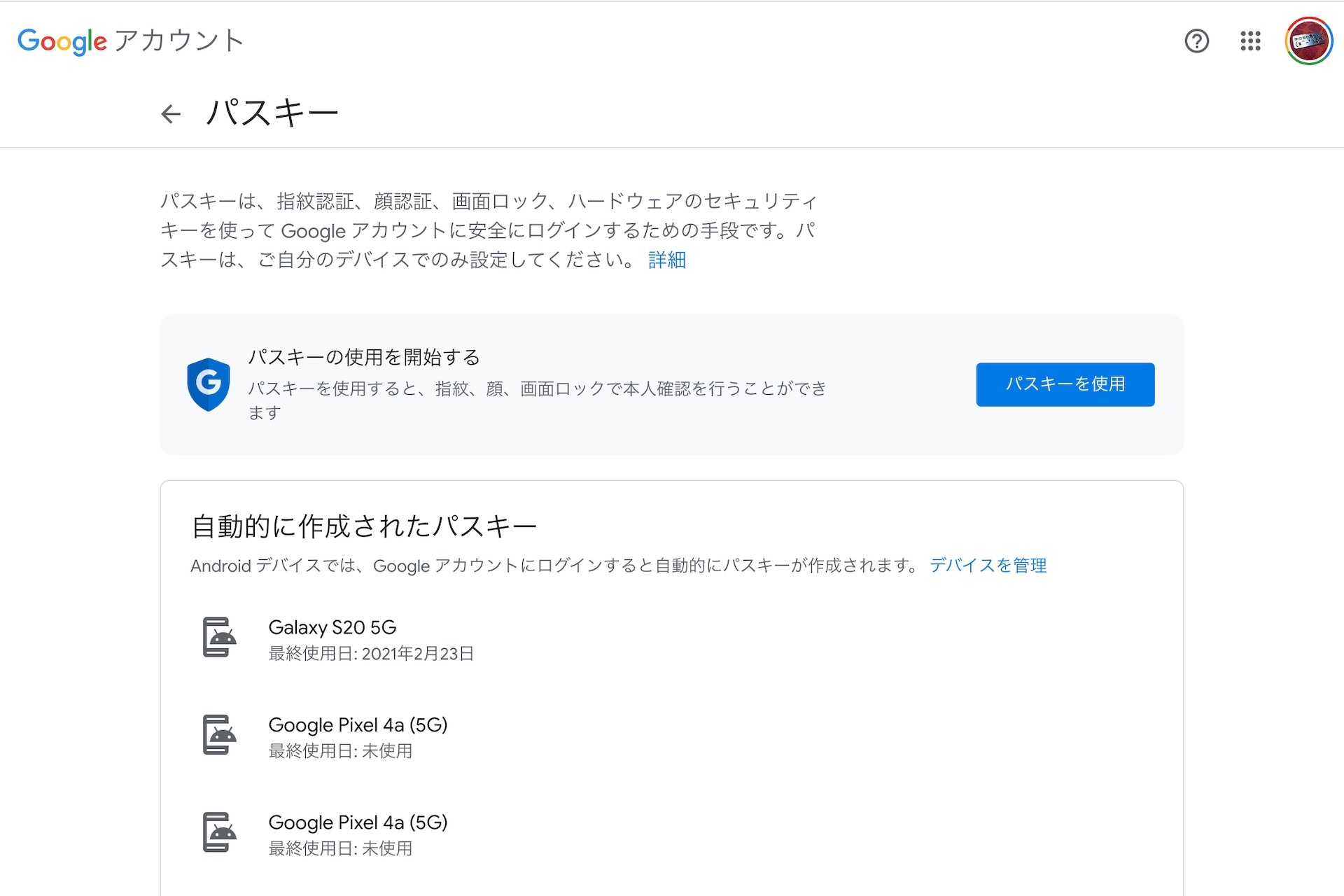Click the アカウント text in header
Screen dimensions: 1344x896
click(179, 41)
